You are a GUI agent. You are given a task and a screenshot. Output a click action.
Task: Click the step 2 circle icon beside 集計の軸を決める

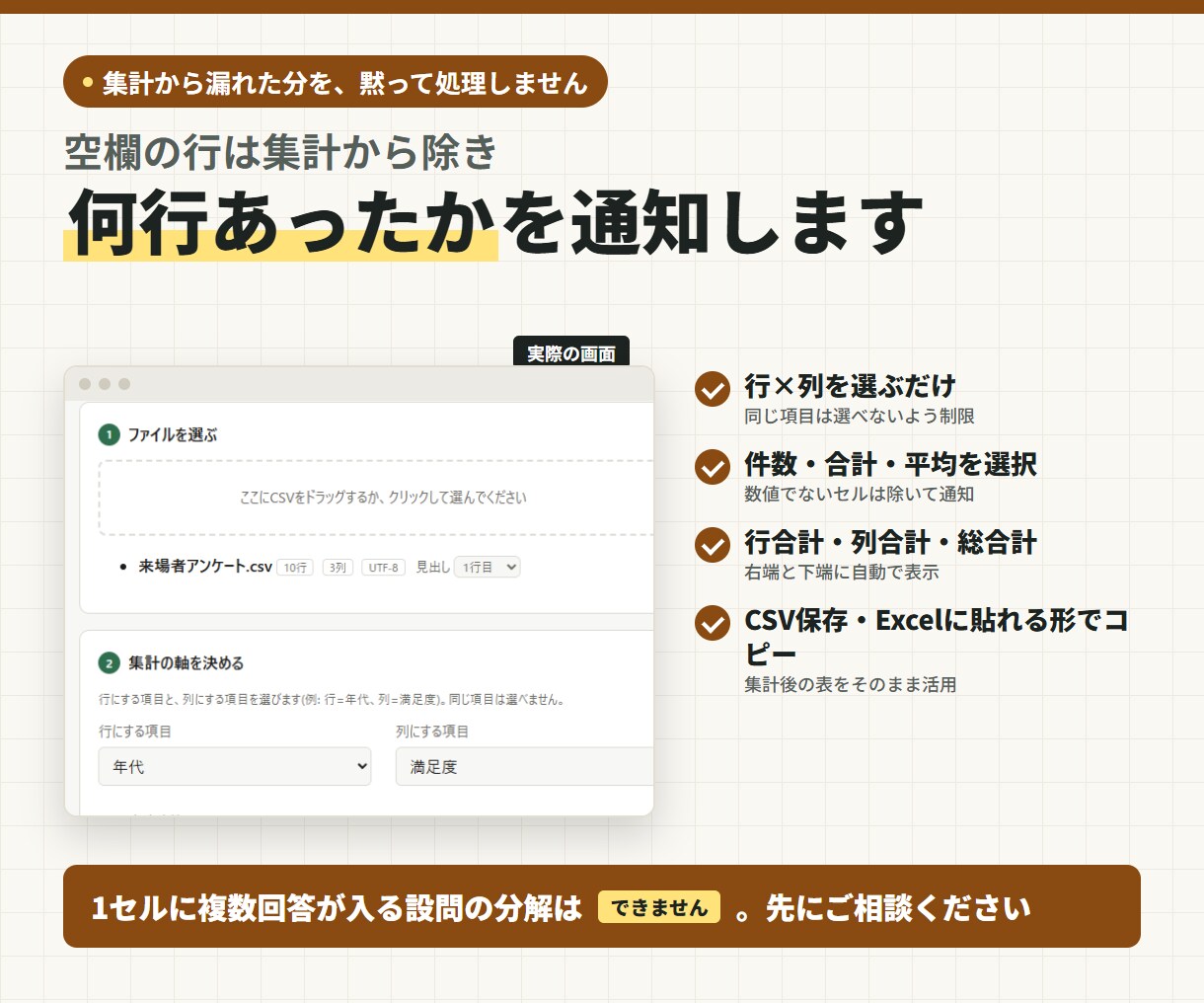coord(110,663)
